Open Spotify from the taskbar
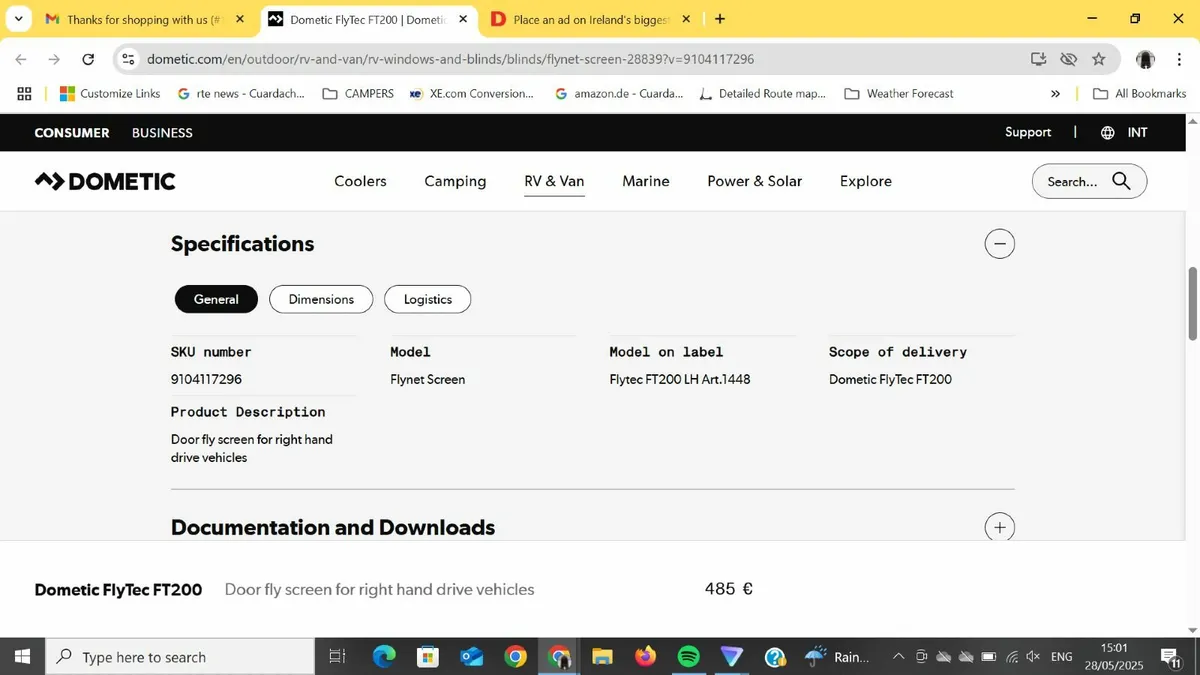Viewport: 1200px width, 675px height. [689, 656]
